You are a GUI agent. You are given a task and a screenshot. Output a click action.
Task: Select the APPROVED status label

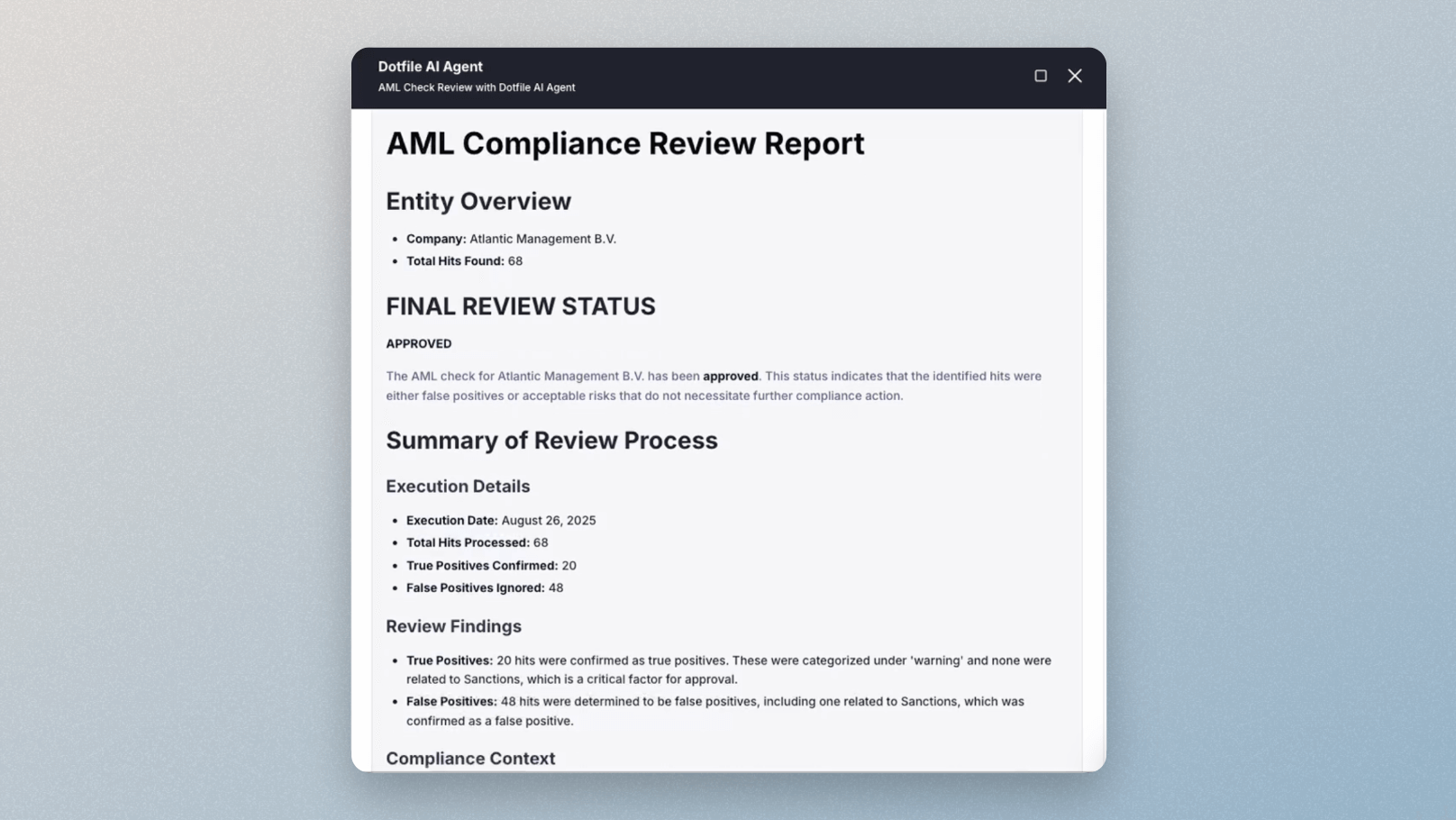pos(418,343)
